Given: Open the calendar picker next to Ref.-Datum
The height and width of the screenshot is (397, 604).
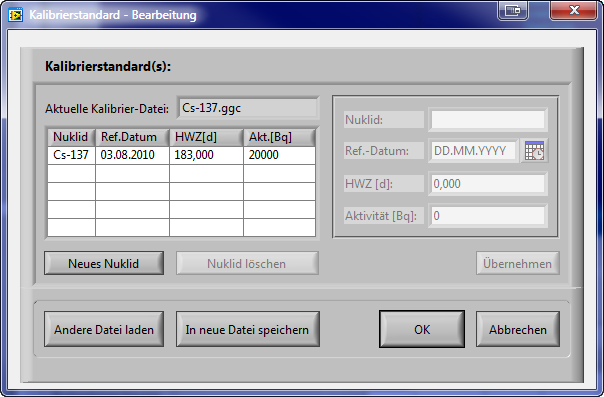Looking at the screenshot, I should click(534, 151).
